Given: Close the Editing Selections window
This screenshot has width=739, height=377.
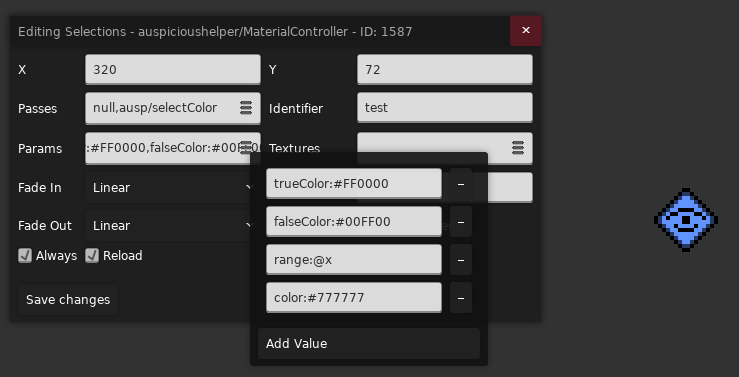Looking at the screenshot, I should (526, 31).
